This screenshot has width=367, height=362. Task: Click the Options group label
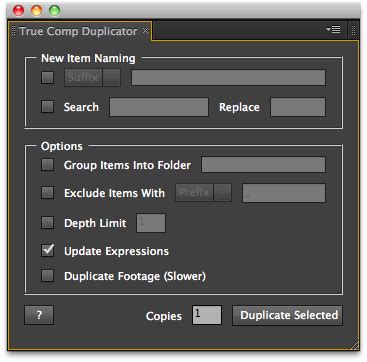62,146
